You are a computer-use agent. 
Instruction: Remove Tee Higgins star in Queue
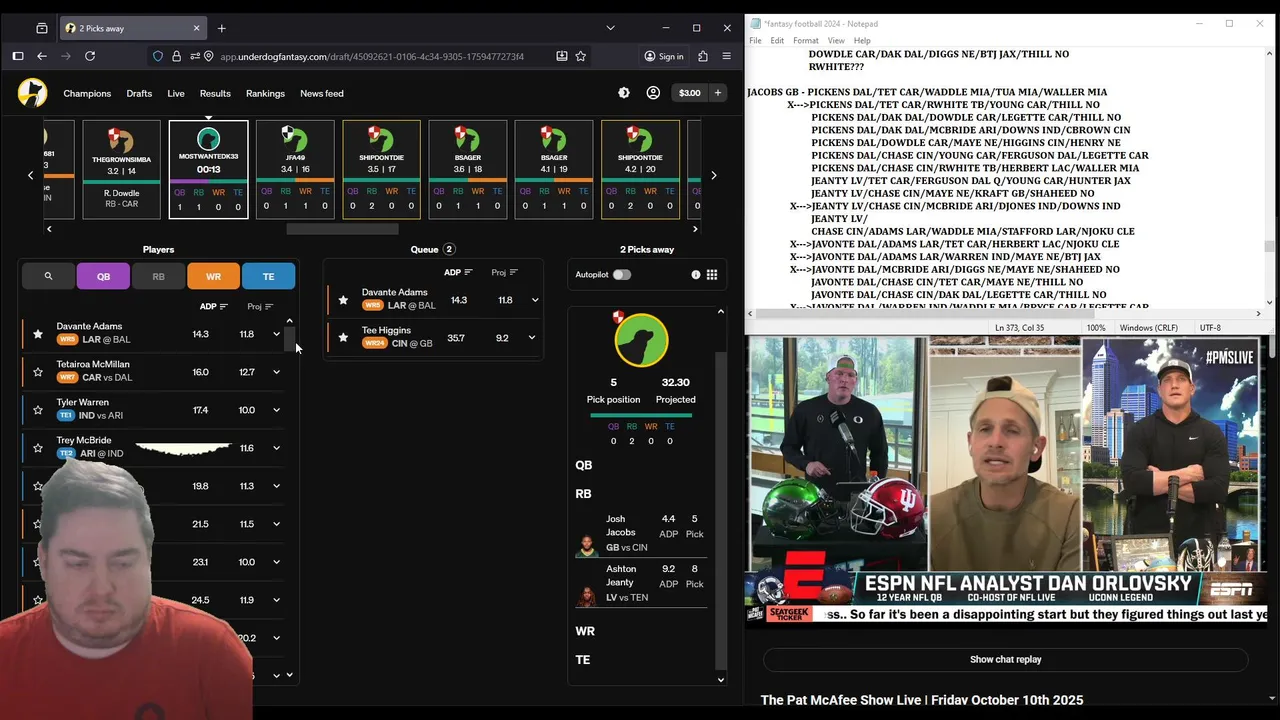(x=343, y=338)
